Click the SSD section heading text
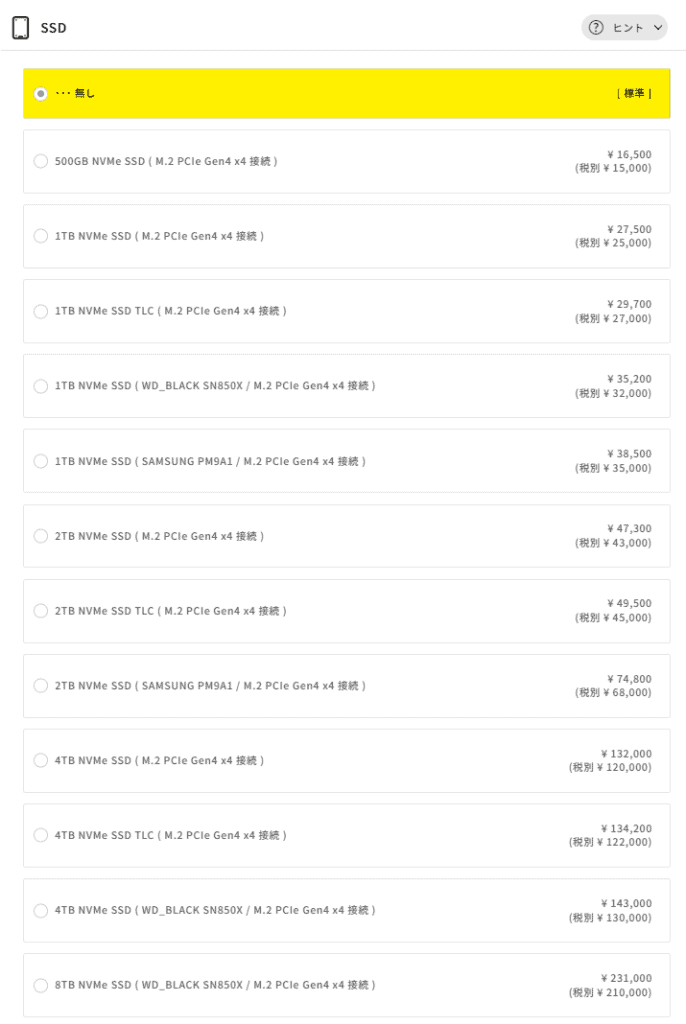The image size is (686, 1024). pos(54,28)
